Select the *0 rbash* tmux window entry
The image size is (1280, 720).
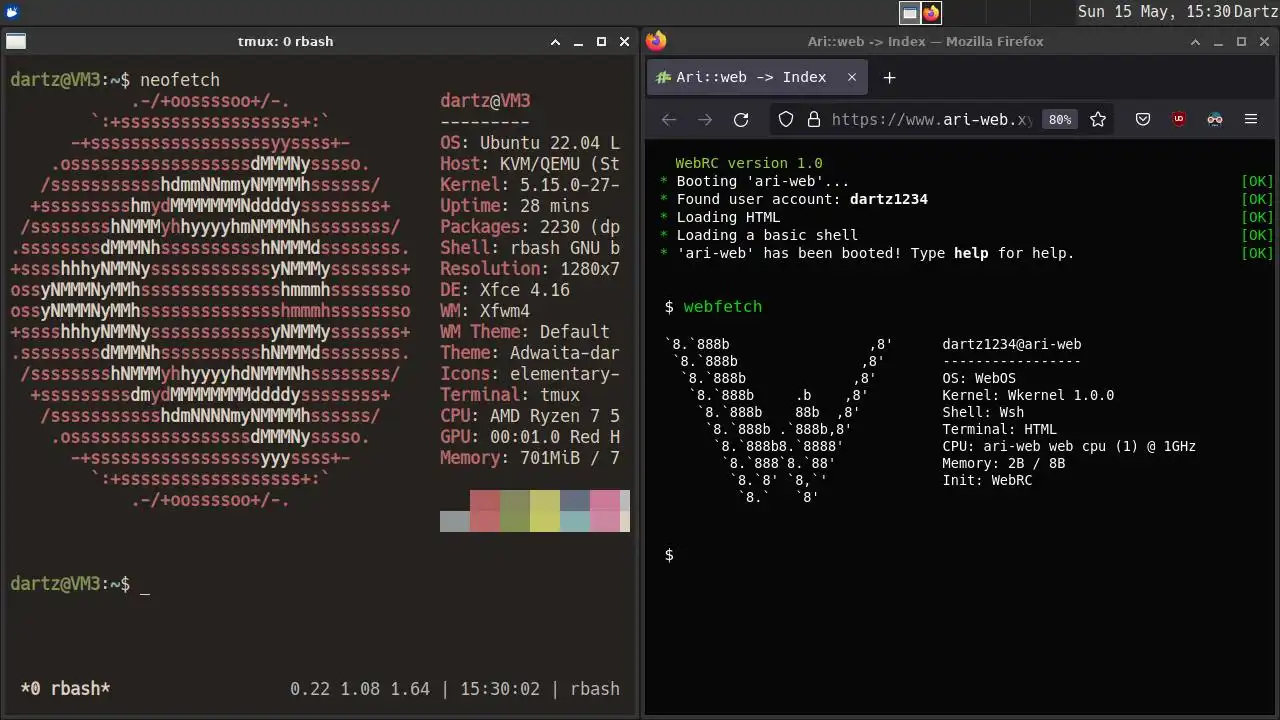tap(65, 688)
